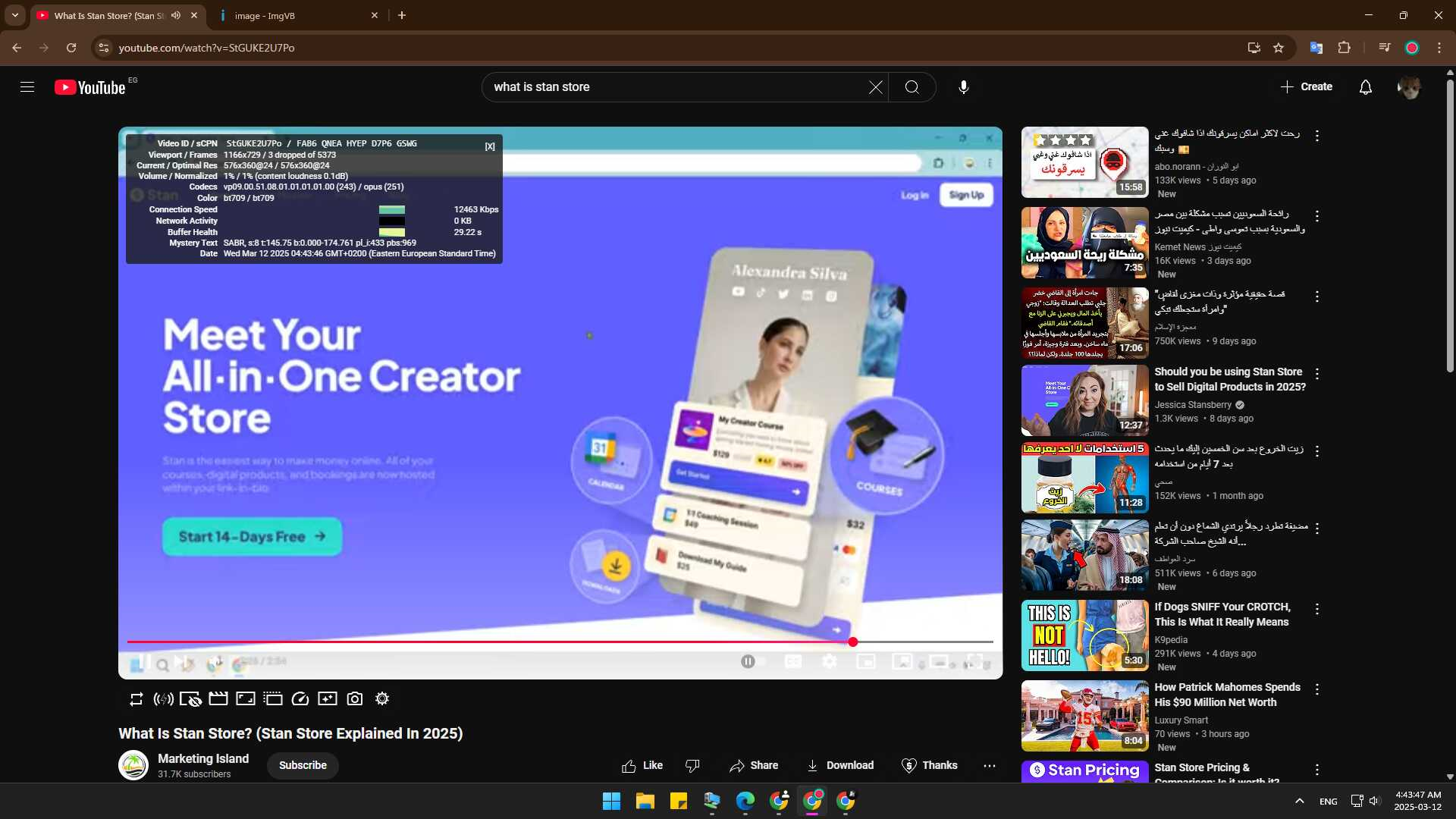Toggle the volume boost enhancer icon
This screenshot has width=1456, height=819.
[163, 699]
